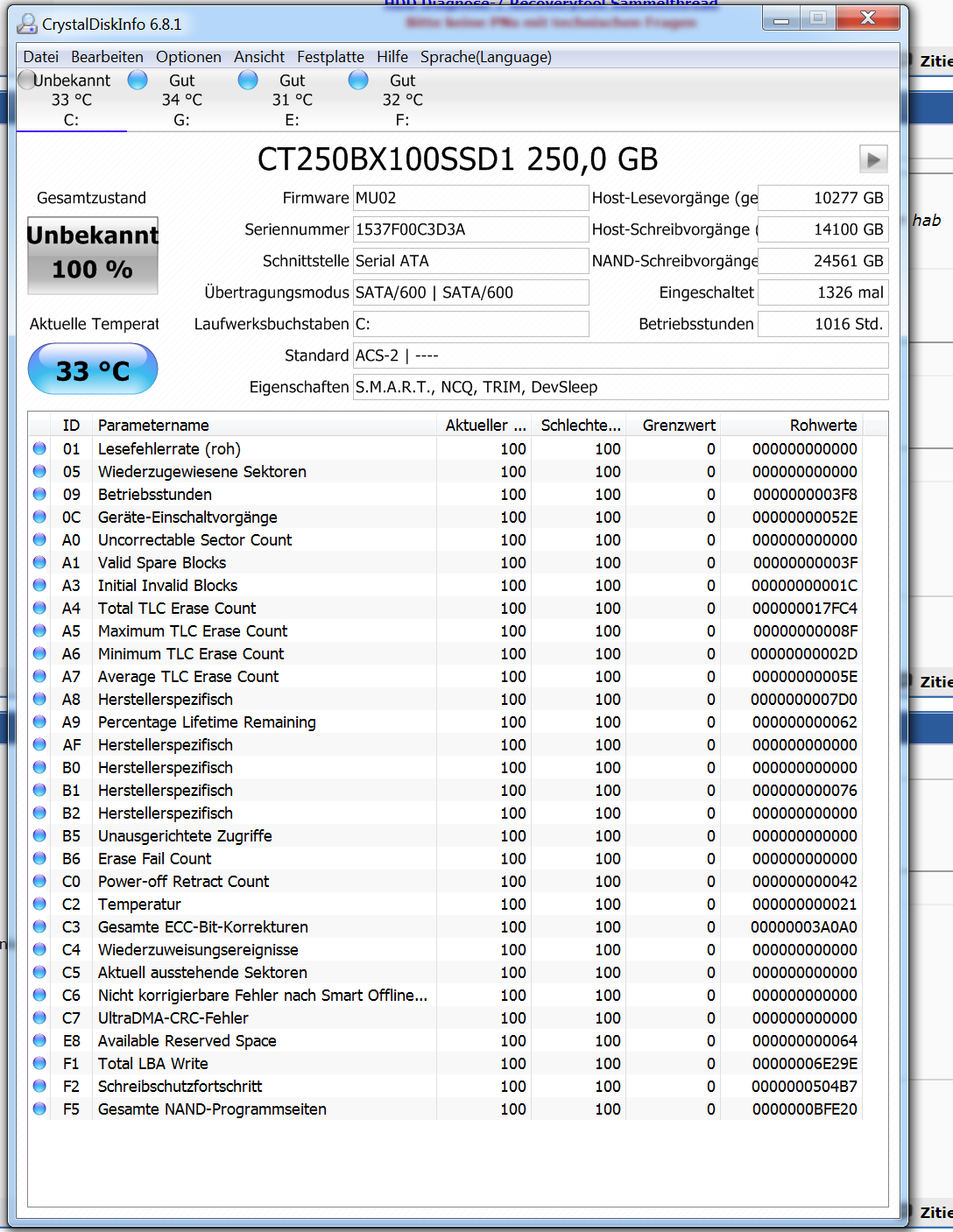Screen dimensions: 953x1232
Task: Click status icon for Erase Fail Count
Action: tap(39, 858)
